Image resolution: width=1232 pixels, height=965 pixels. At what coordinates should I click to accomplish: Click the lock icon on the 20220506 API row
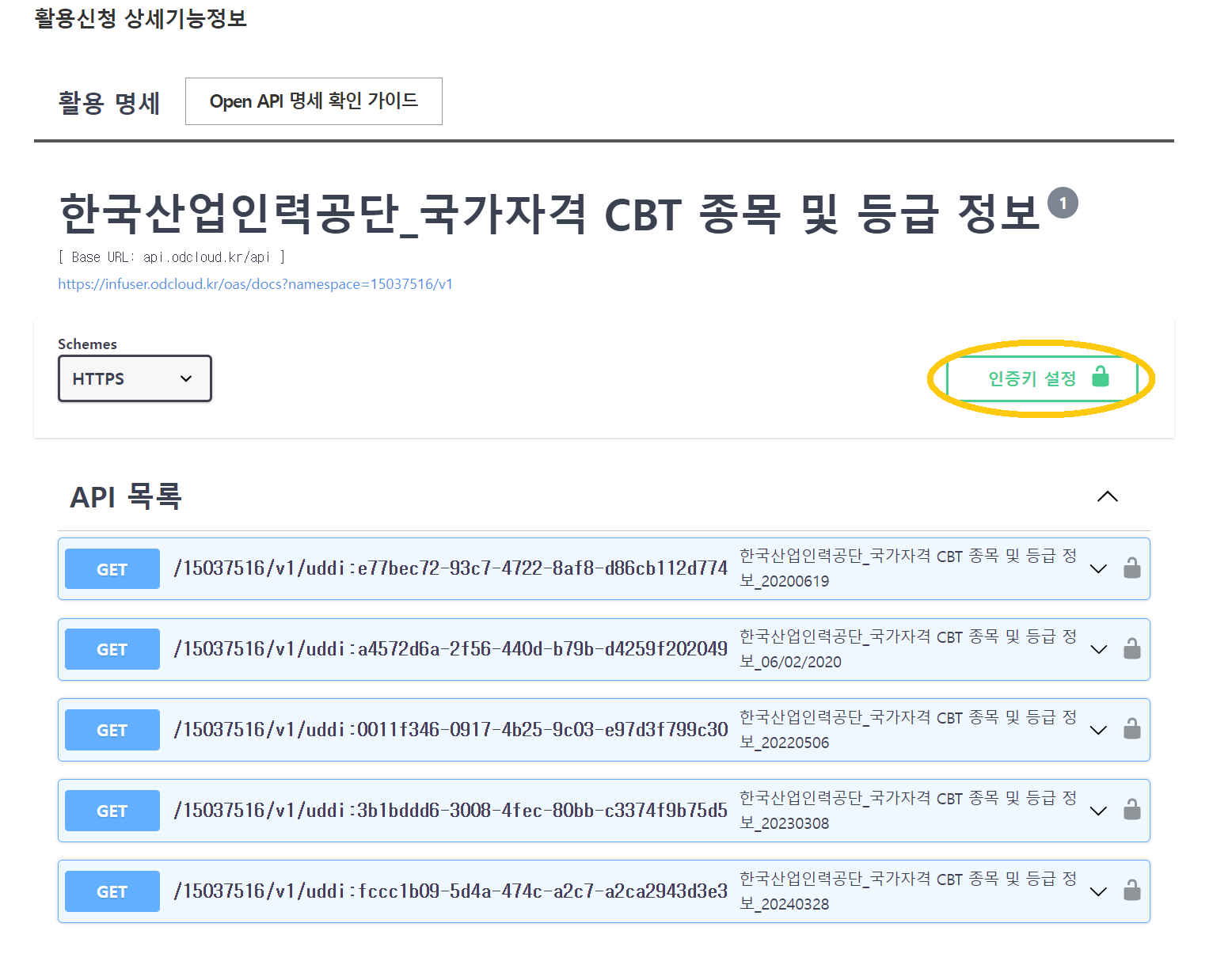pyautogui.click(x=1131, y=730)
